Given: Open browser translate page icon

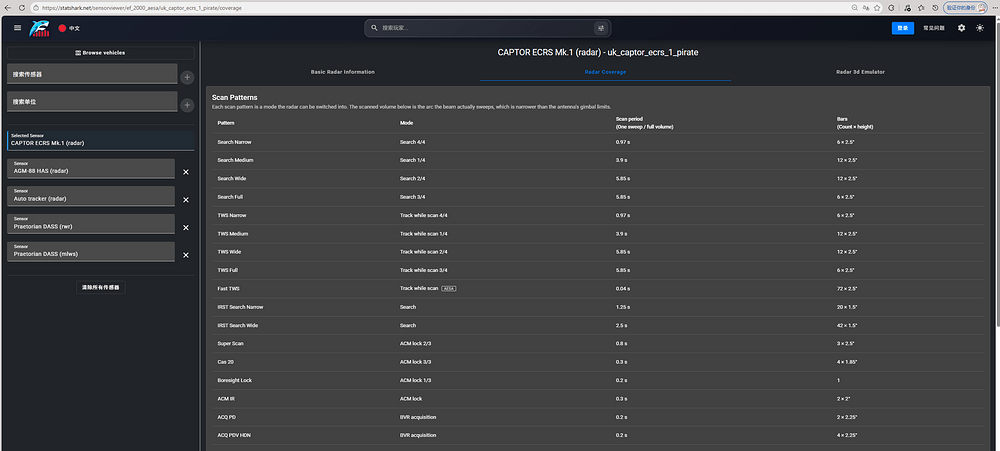Looking at the screenshot, I should (866, 8).
